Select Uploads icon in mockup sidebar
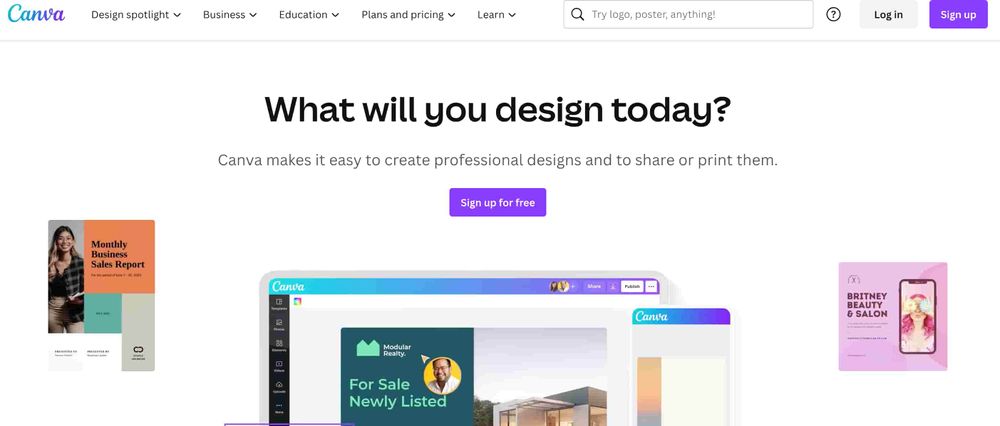Viewport: 1000px width, 426px height. 279,386
